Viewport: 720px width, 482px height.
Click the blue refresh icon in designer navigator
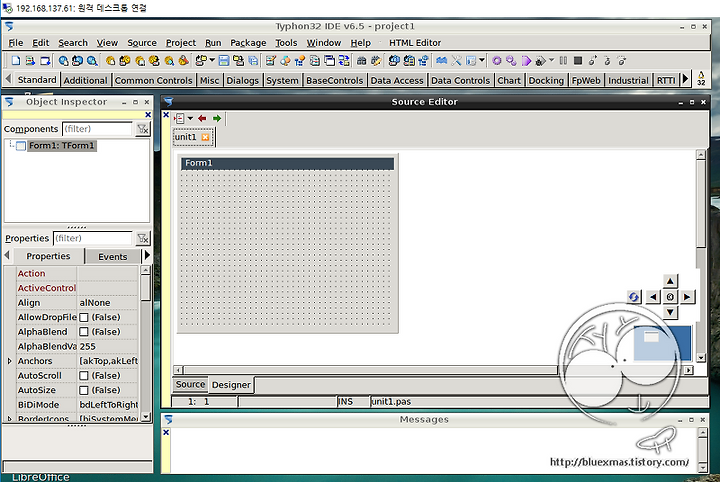[x=634, y=297]
